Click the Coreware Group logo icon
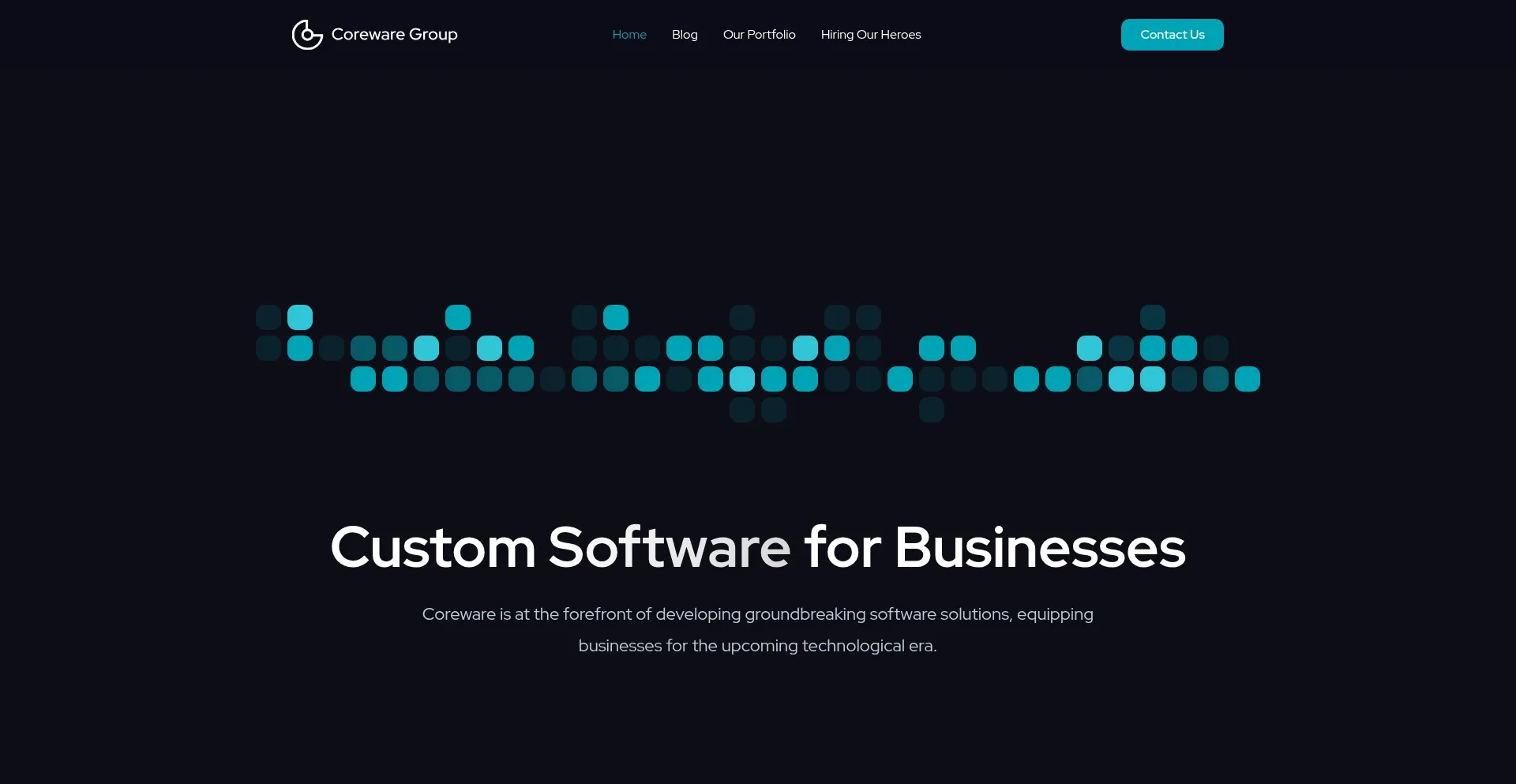The height and width of the screenshot is (784, 1516). pos(307,35)
